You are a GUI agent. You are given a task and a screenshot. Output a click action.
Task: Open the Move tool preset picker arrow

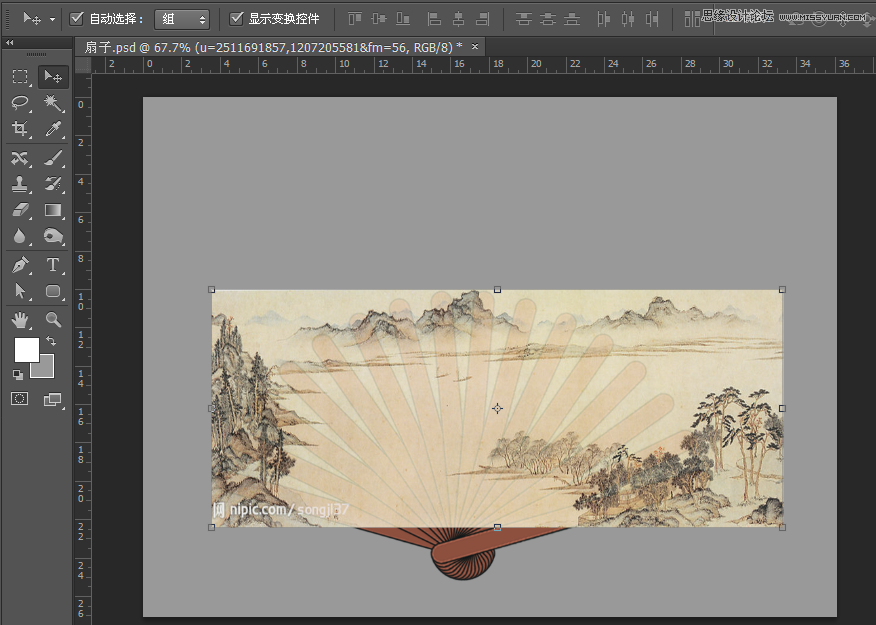pos(52,19)
